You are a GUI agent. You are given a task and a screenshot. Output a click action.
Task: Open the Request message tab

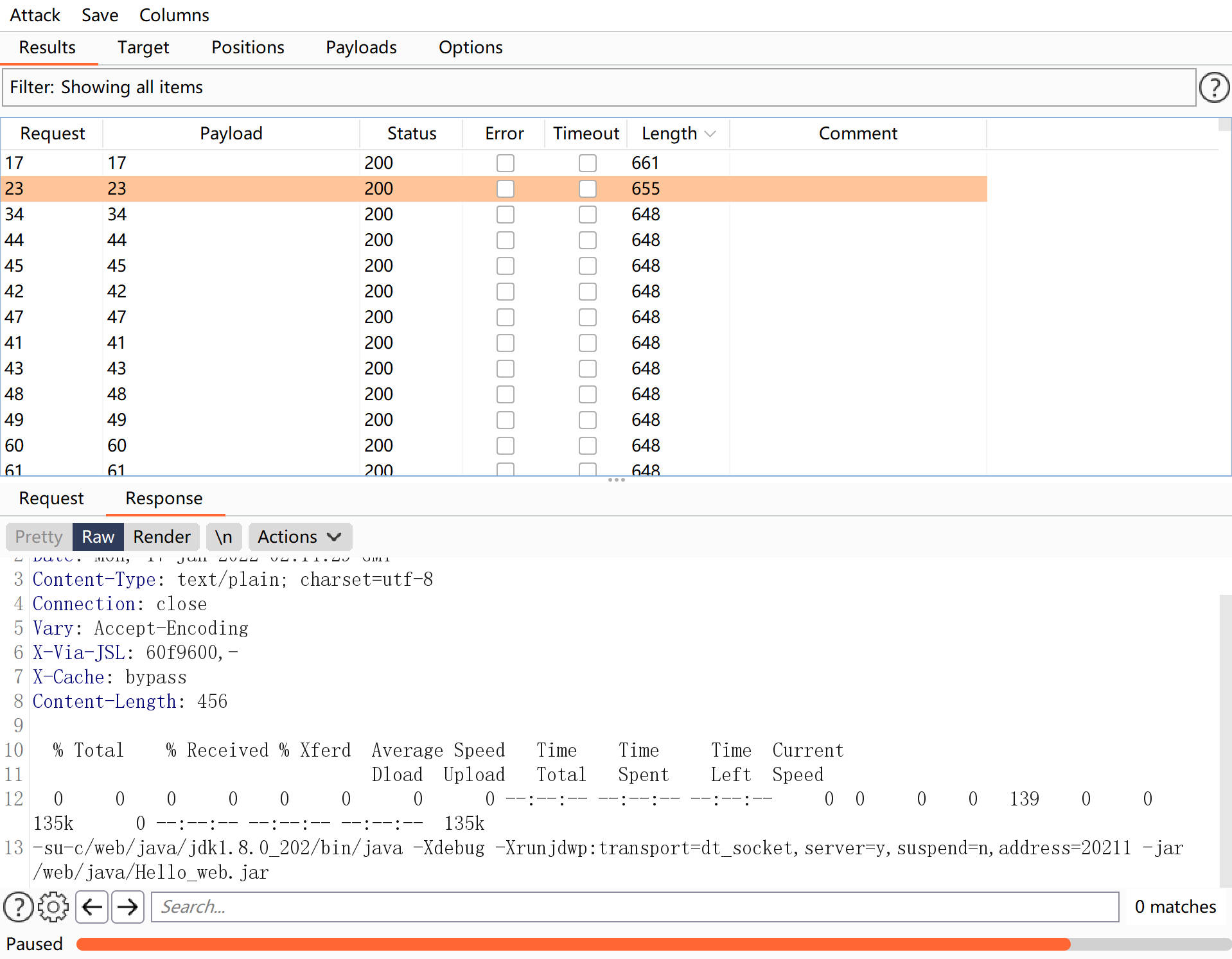click(x=51, y=498)
